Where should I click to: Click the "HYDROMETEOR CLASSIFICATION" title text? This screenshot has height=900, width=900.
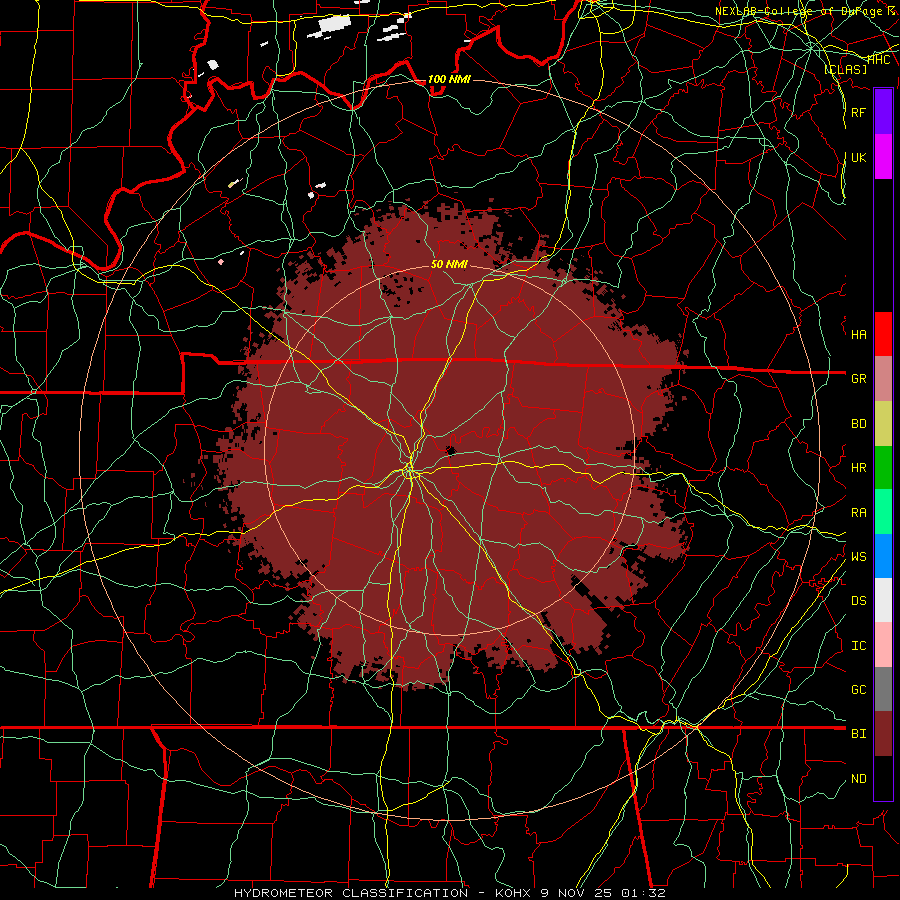[351, 893]
